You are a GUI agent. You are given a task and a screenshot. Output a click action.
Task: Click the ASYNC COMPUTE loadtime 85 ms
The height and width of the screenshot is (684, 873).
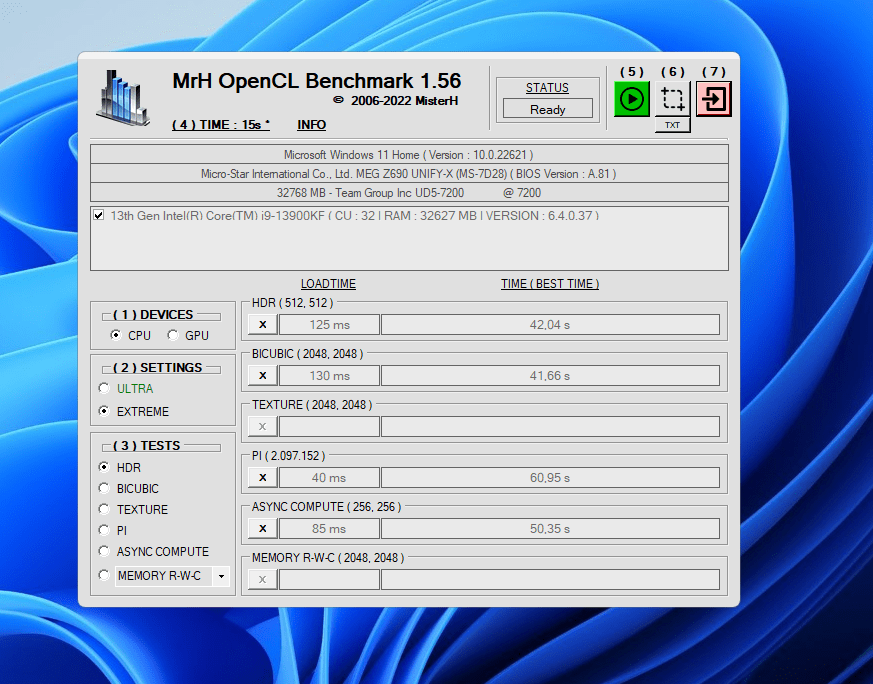[330, 529]
